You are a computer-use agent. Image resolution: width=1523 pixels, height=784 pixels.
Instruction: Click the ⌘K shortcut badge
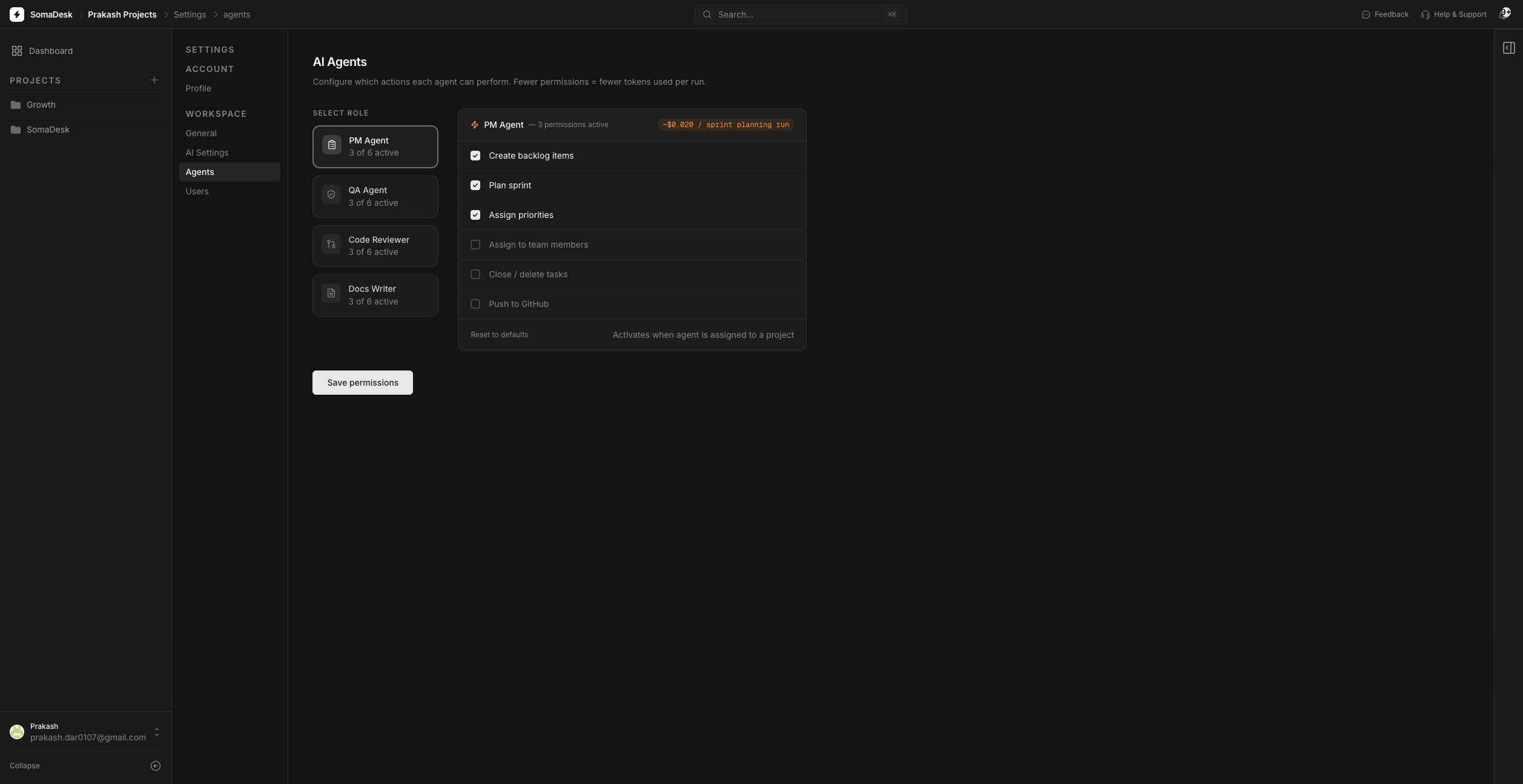(892, 15)
